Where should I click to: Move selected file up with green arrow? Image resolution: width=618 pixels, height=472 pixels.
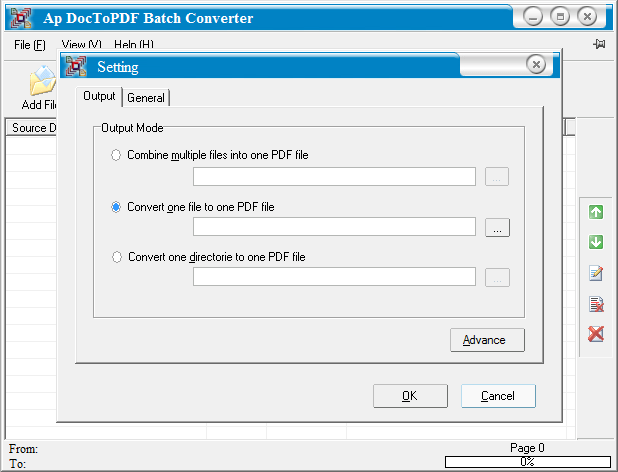click(x=596, y=212)
